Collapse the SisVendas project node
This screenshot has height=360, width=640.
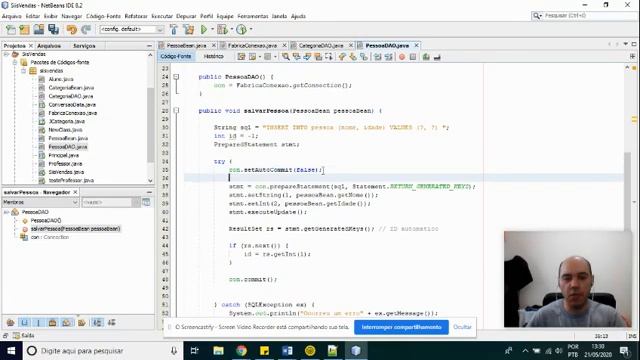6,54
